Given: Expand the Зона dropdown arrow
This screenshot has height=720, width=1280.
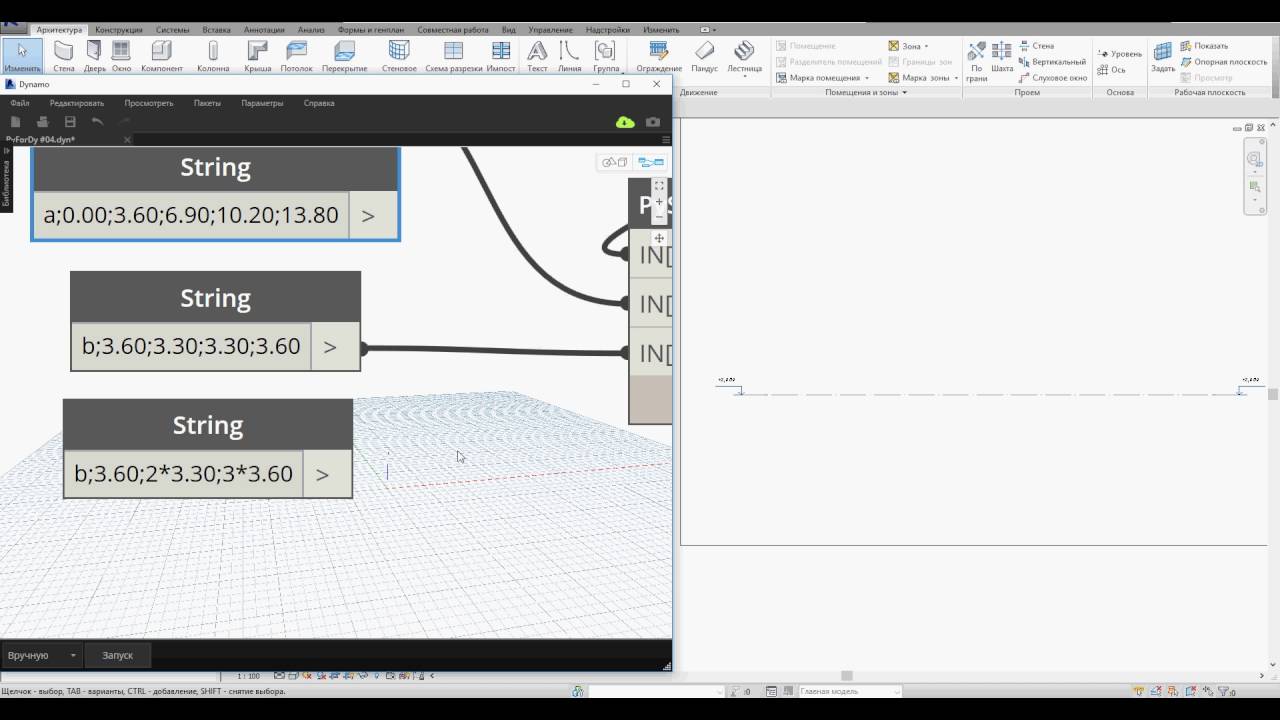Looking at the screenshot, I should pos(926,46).
